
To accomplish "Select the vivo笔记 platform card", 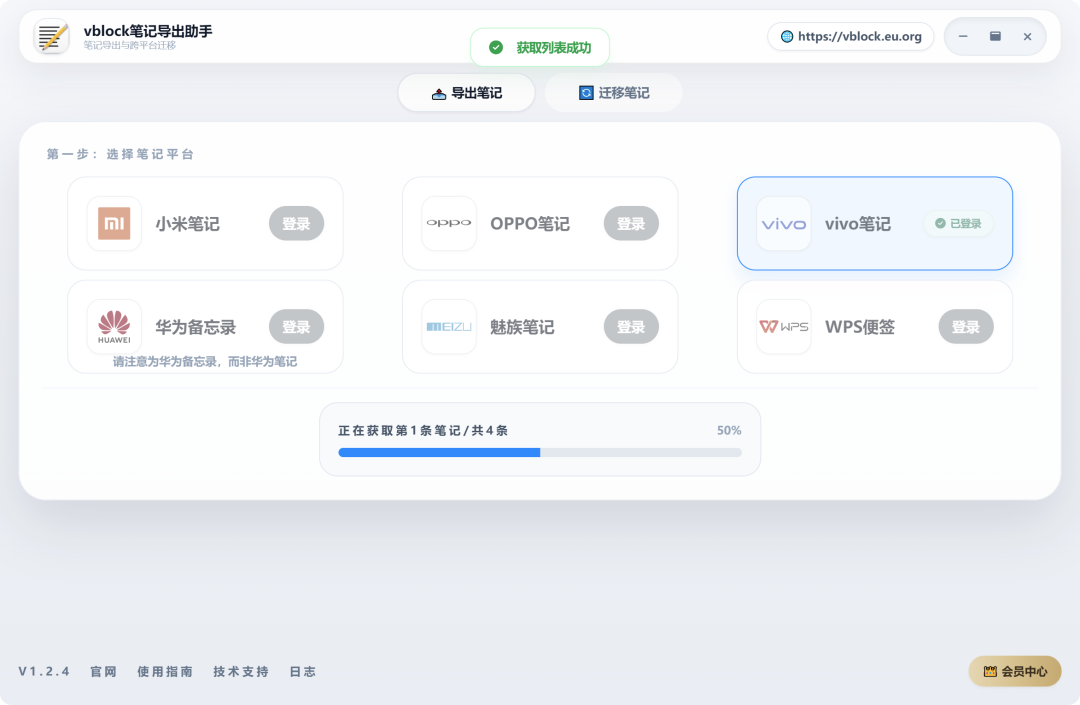I will (875, 223).
